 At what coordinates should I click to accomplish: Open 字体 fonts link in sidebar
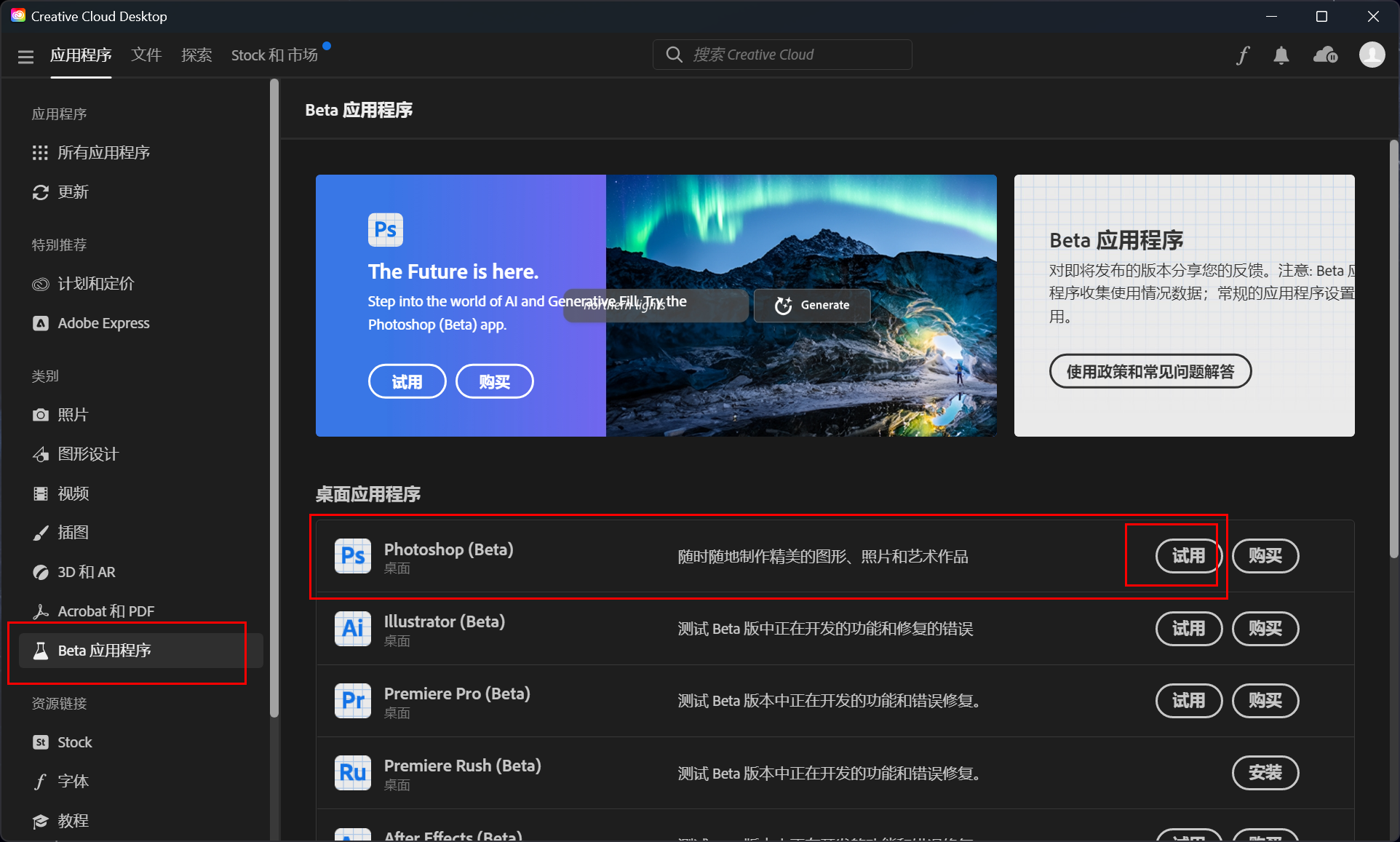tap(141, 782)
